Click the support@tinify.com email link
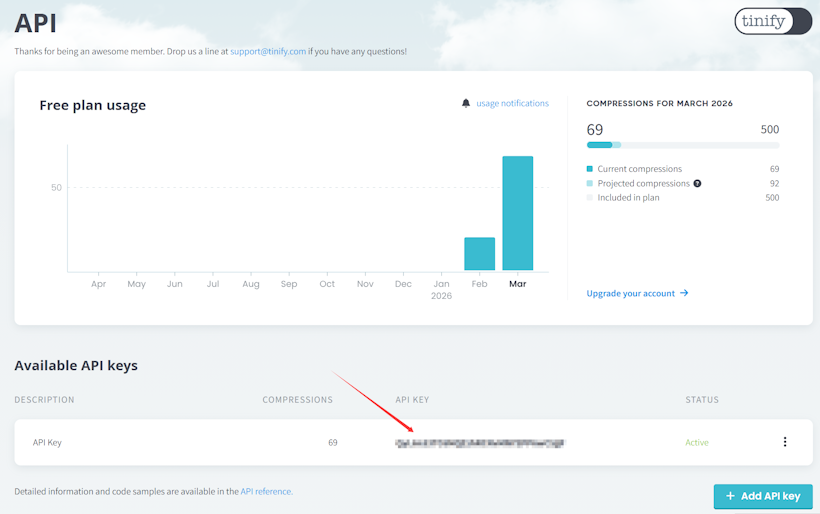 coord(267,51)
